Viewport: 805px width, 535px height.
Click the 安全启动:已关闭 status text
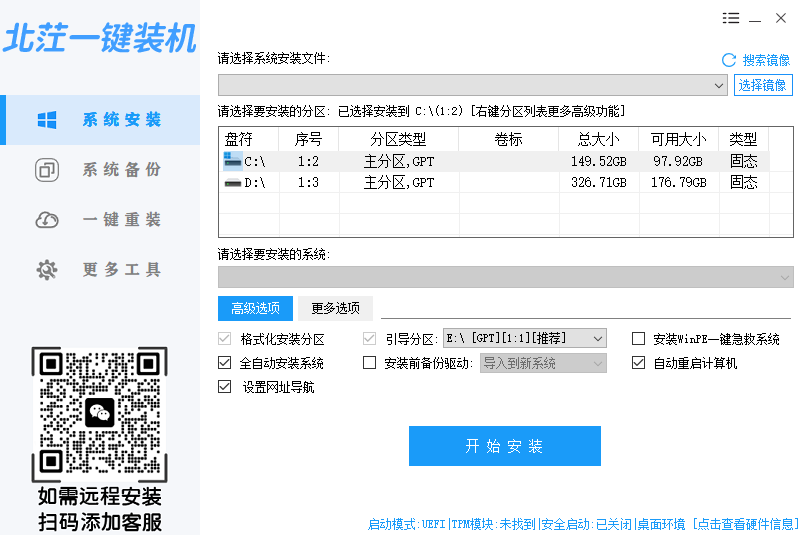pos(586,524)
